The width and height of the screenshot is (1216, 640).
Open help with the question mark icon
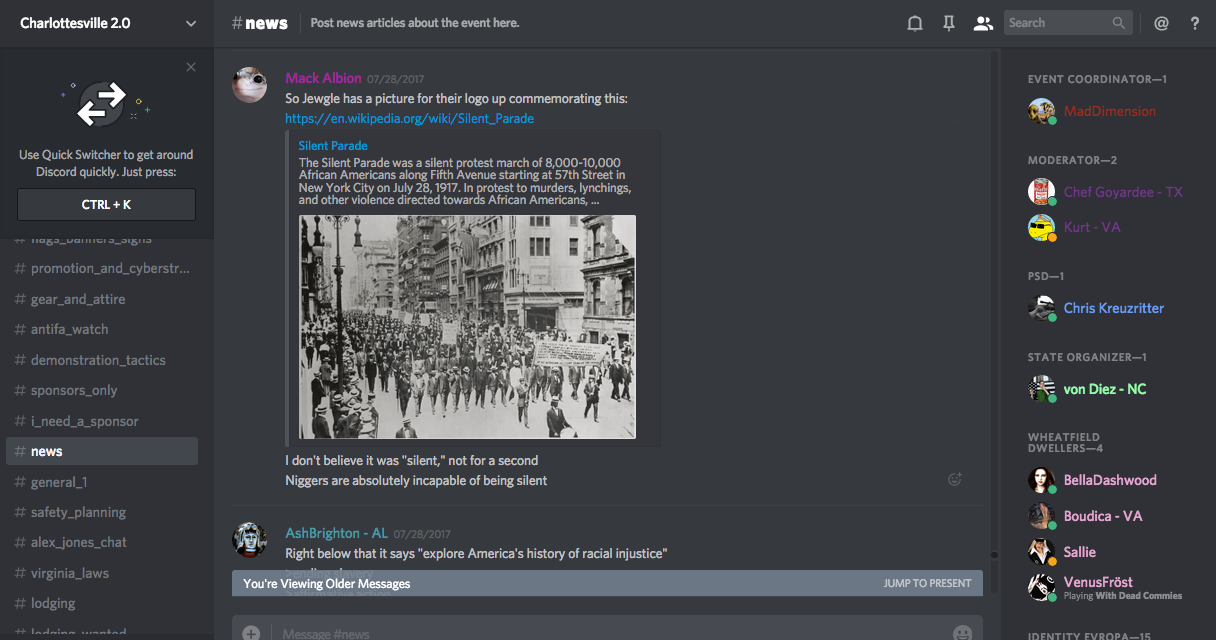click(1194, 23)
